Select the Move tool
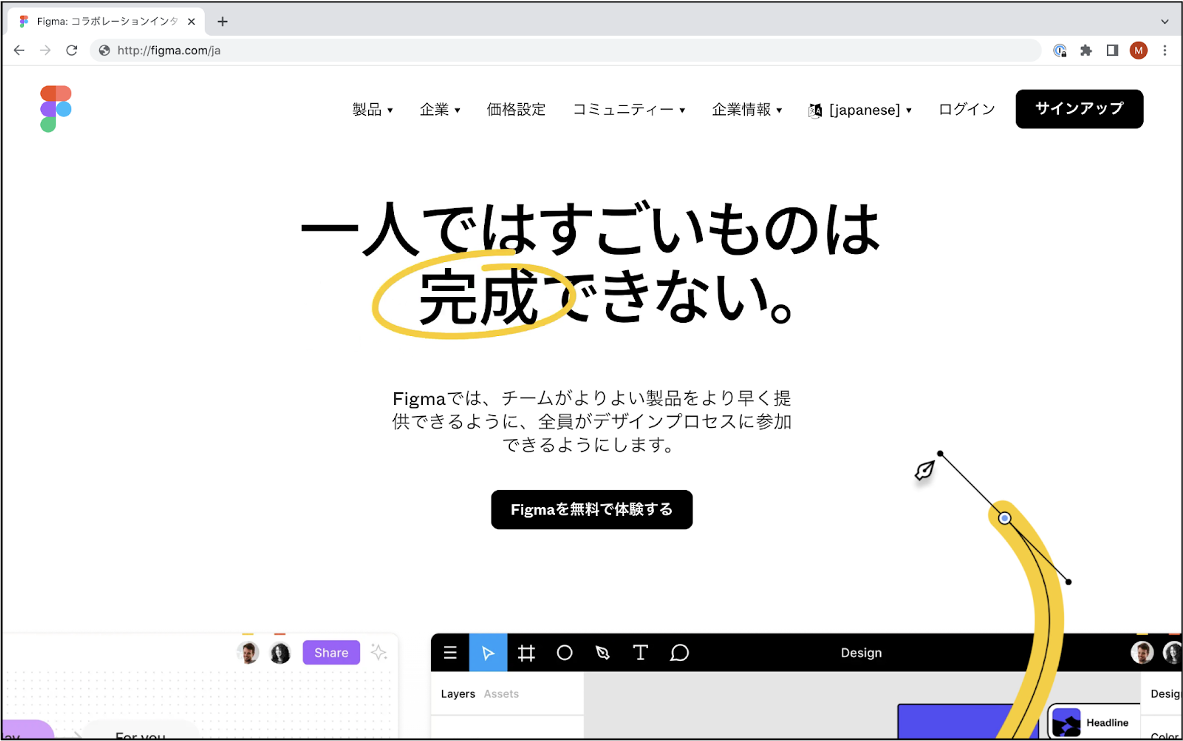Image resolution: width=1183 pixels, height=741 pixels. 488,652
